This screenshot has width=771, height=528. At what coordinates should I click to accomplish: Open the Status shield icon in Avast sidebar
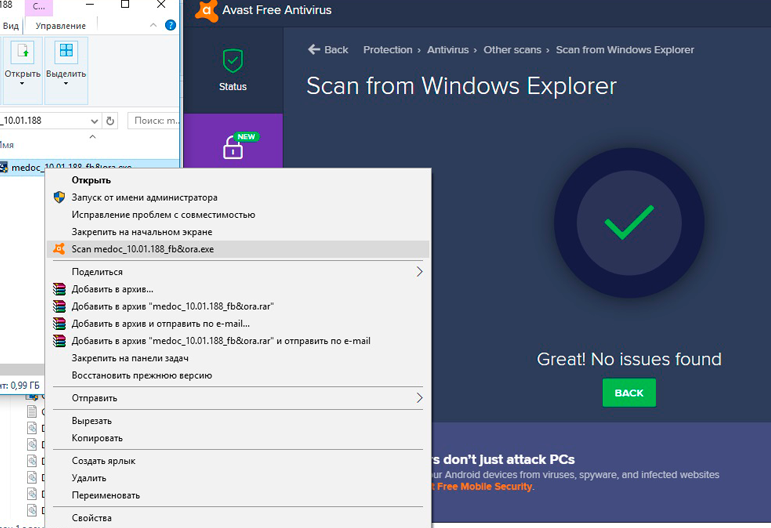(233, 61)
